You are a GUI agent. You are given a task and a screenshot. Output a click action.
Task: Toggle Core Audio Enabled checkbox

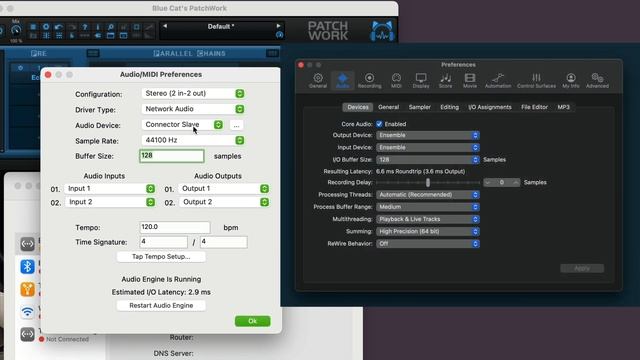click(x=379, y=124)
